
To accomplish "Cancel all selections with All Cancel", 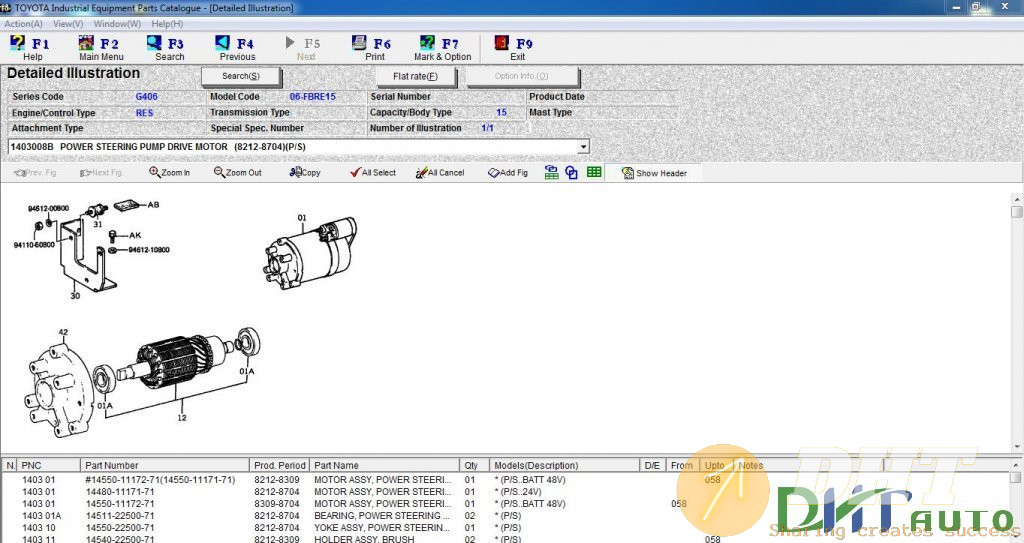I will click(440, 173).
